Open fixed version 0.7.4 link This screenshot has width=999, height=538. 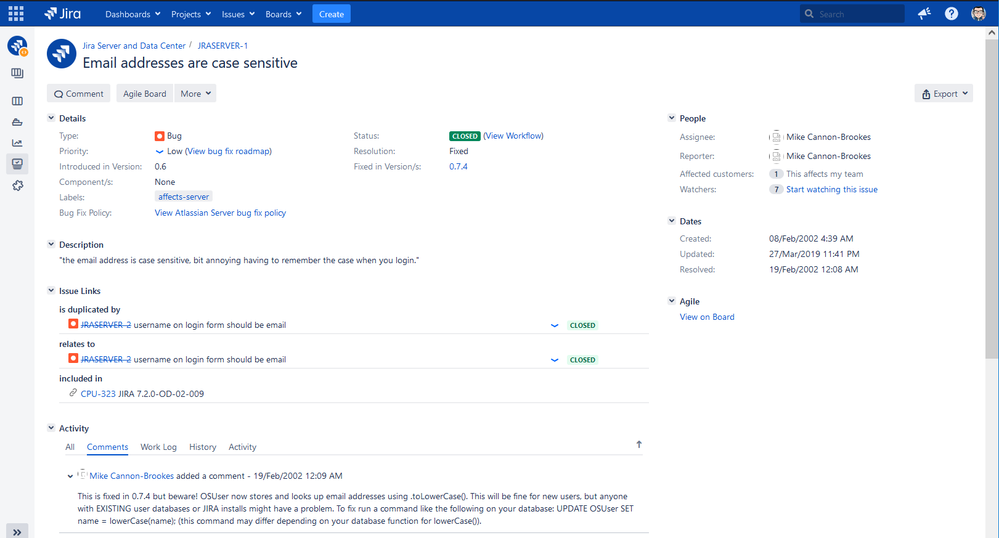tap(458, 166)
